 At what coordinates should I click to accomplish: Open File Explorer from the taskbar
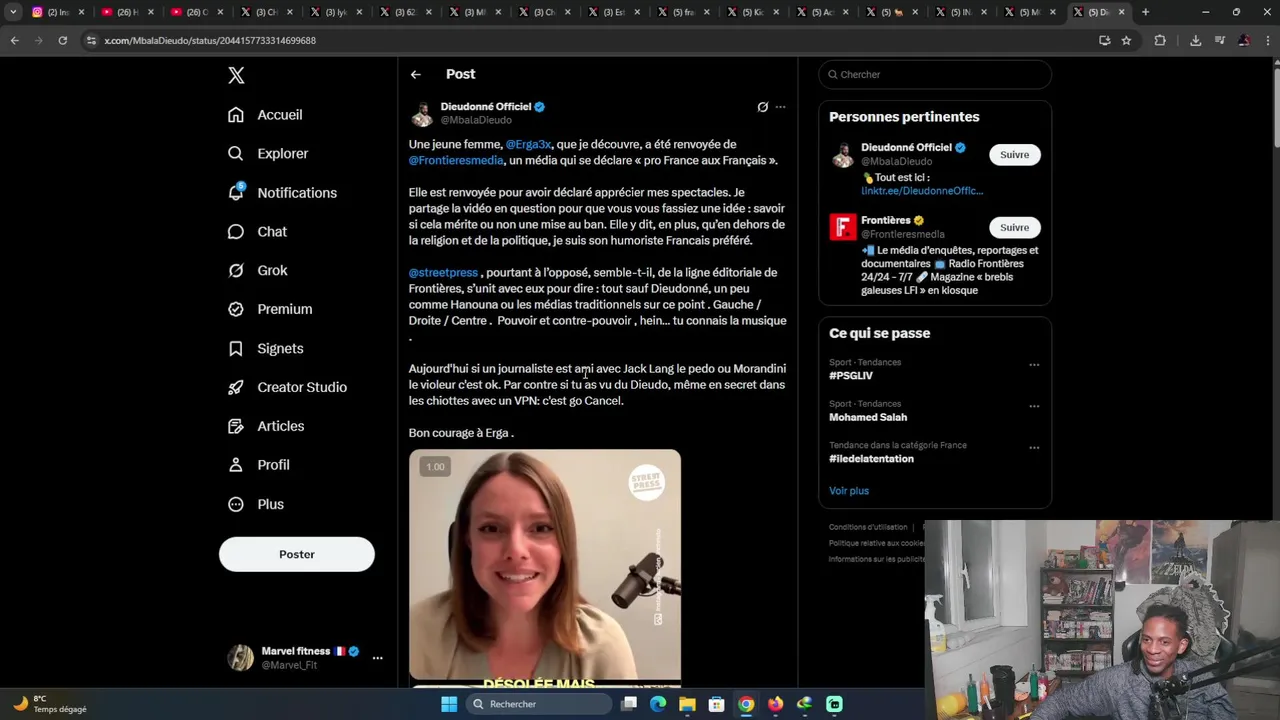pos(687,704)
